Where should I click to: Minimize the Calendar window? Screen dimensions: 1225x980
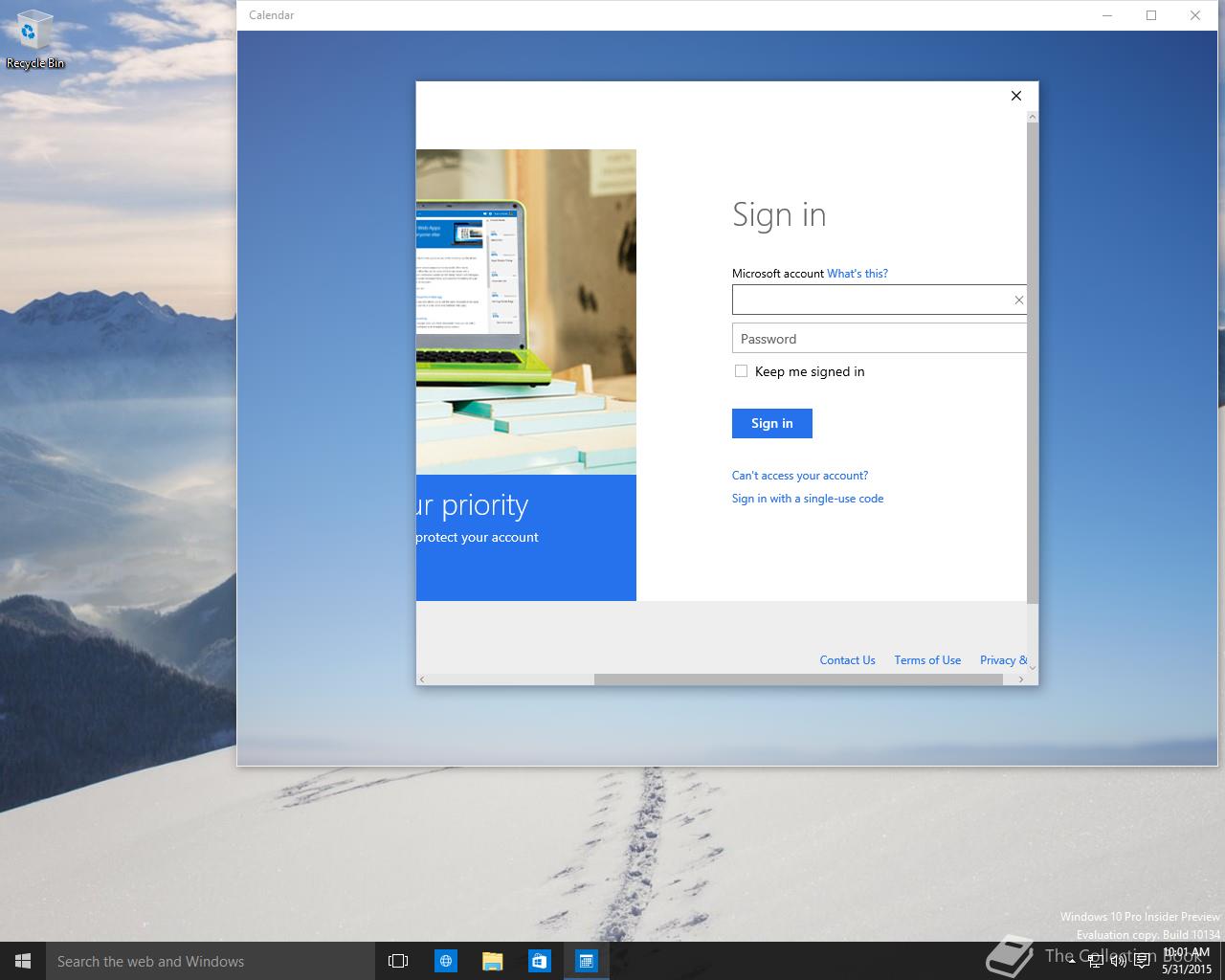point(1107,15)
